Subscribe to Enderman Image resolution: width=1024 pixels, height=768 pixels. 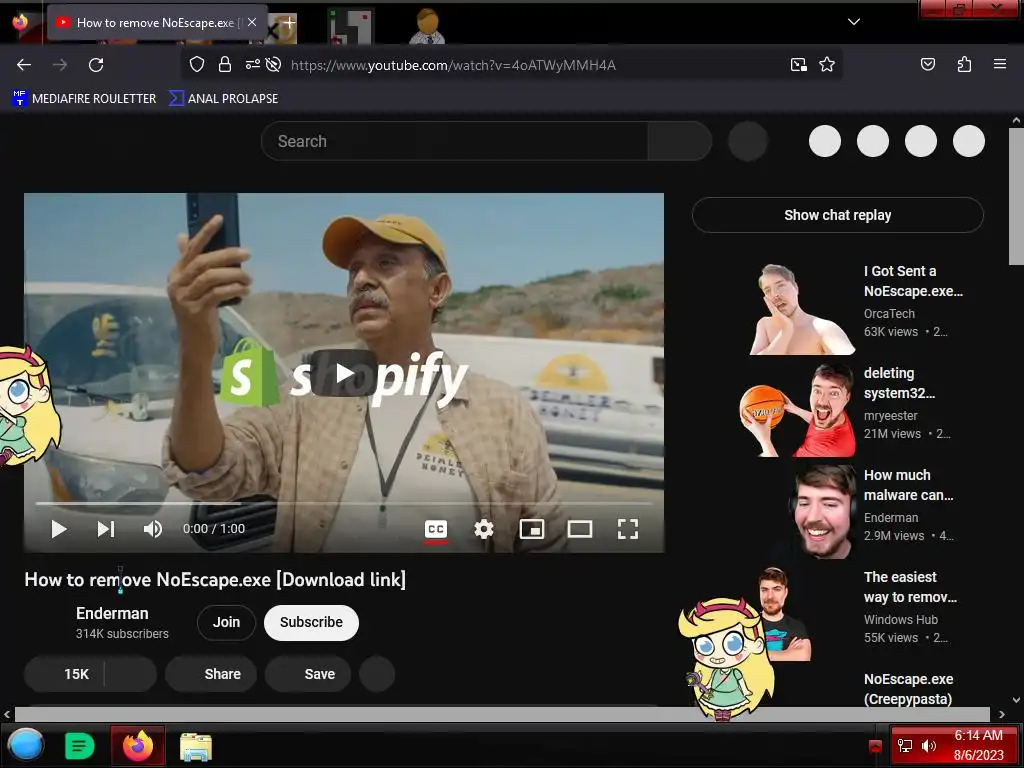coord(312,622)
